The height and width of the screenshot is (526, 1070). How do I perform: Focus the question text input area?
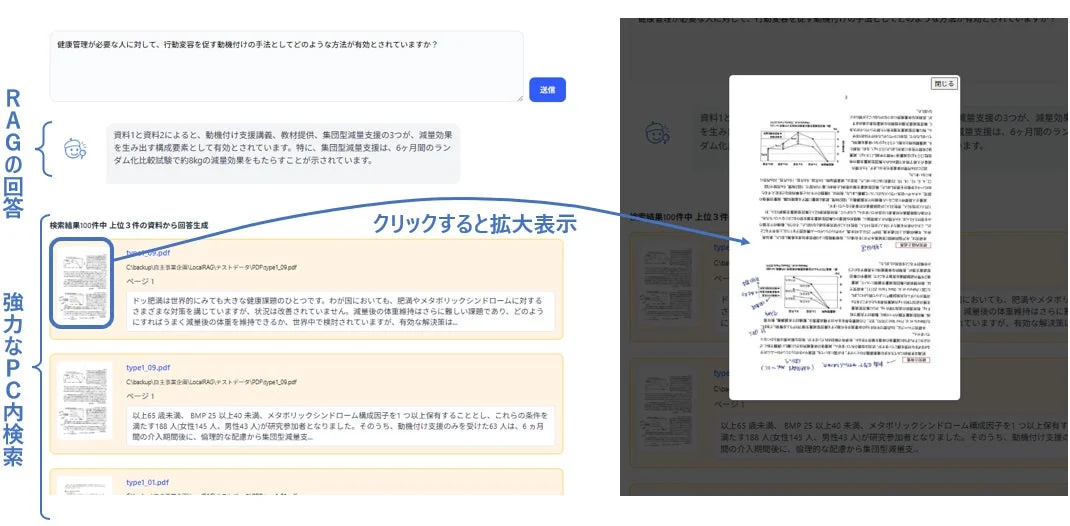tap(287, 66)
